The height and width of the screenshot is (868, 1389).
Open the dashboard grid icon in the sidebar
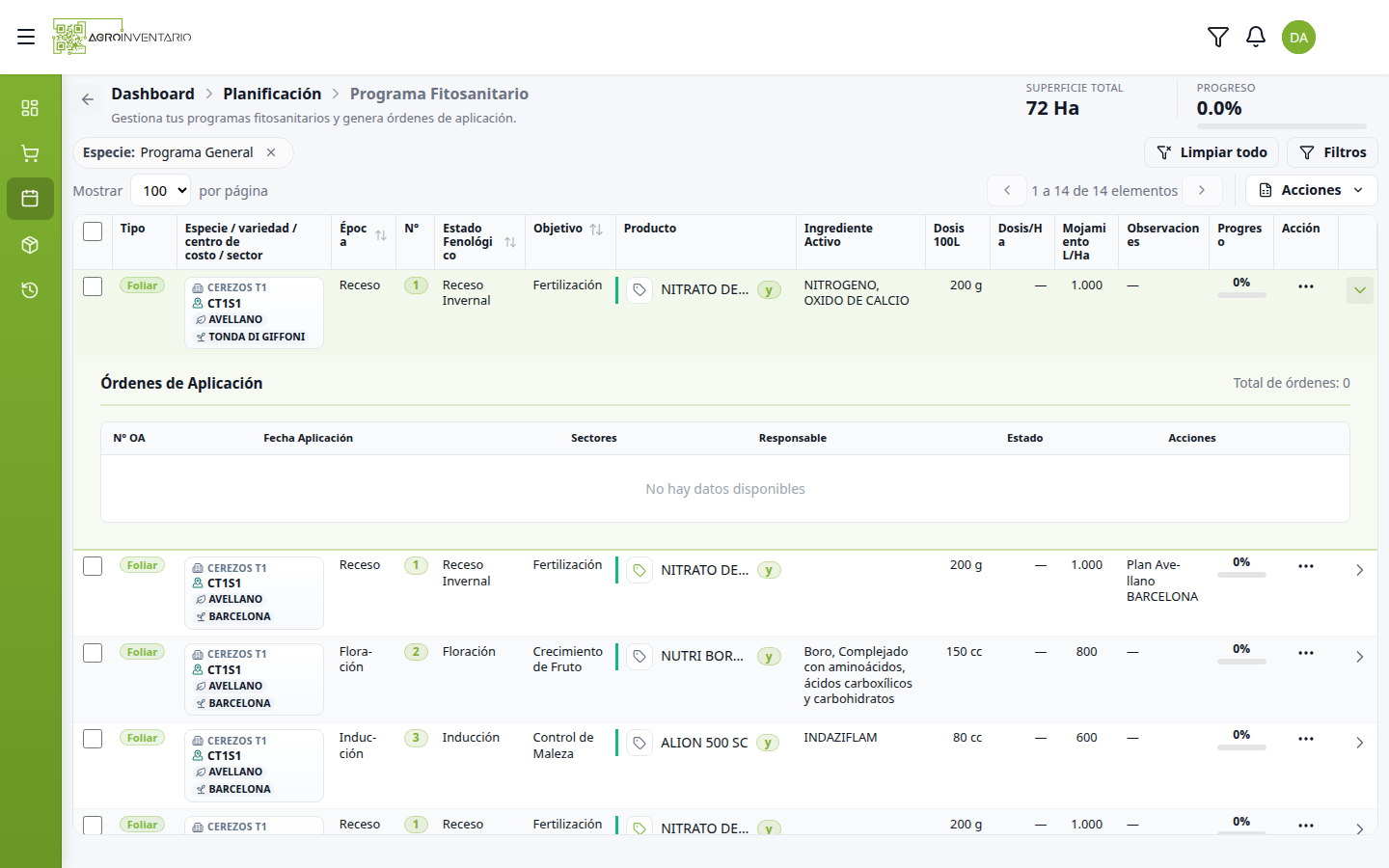coord(30,107)
